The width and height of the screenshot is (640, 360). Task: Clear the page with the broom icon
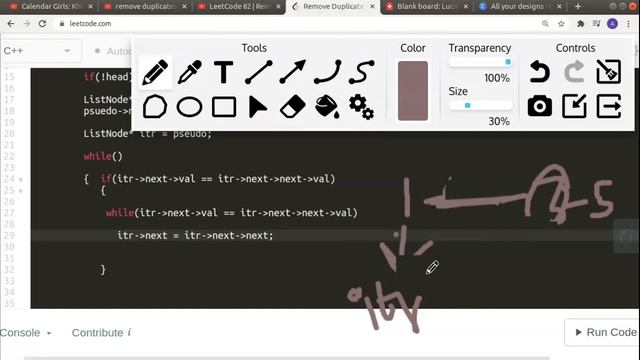tap(609, 72)
